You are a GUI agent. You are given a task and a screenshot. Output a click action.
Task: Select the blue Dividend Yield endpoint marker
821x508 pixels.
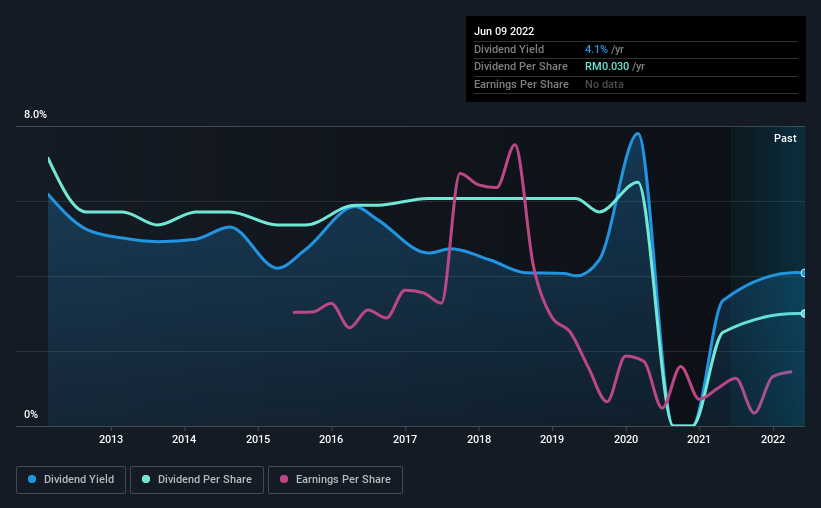[804, 273]
